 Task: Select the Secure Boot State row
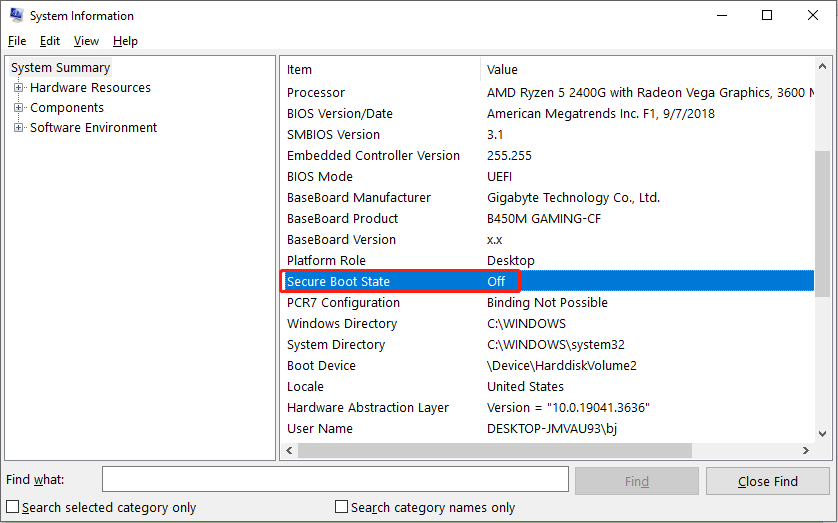click(x=400, y=282)
